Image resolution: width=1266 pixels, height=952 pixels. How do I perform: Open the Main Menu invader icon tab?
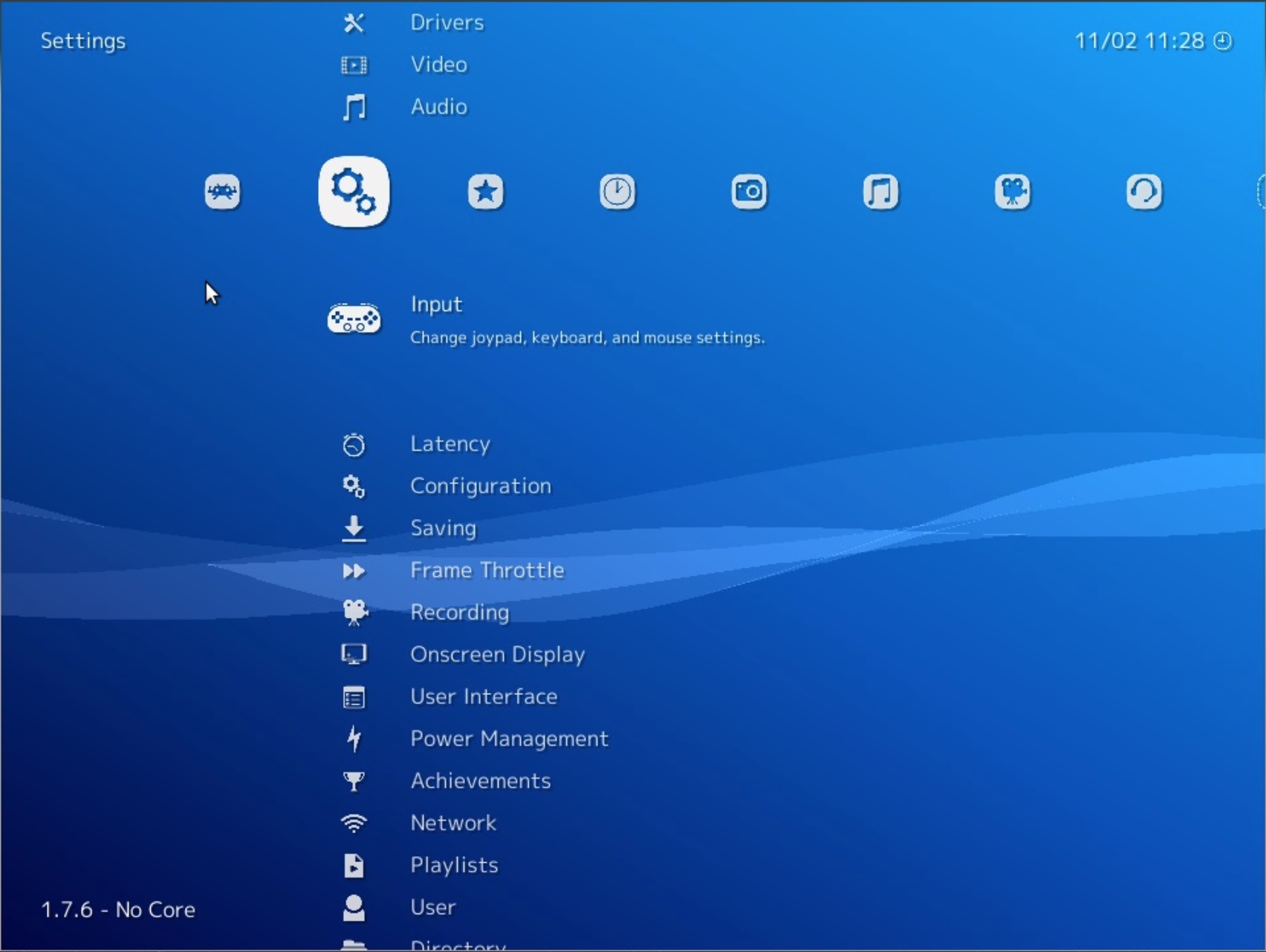coord(222,192)
